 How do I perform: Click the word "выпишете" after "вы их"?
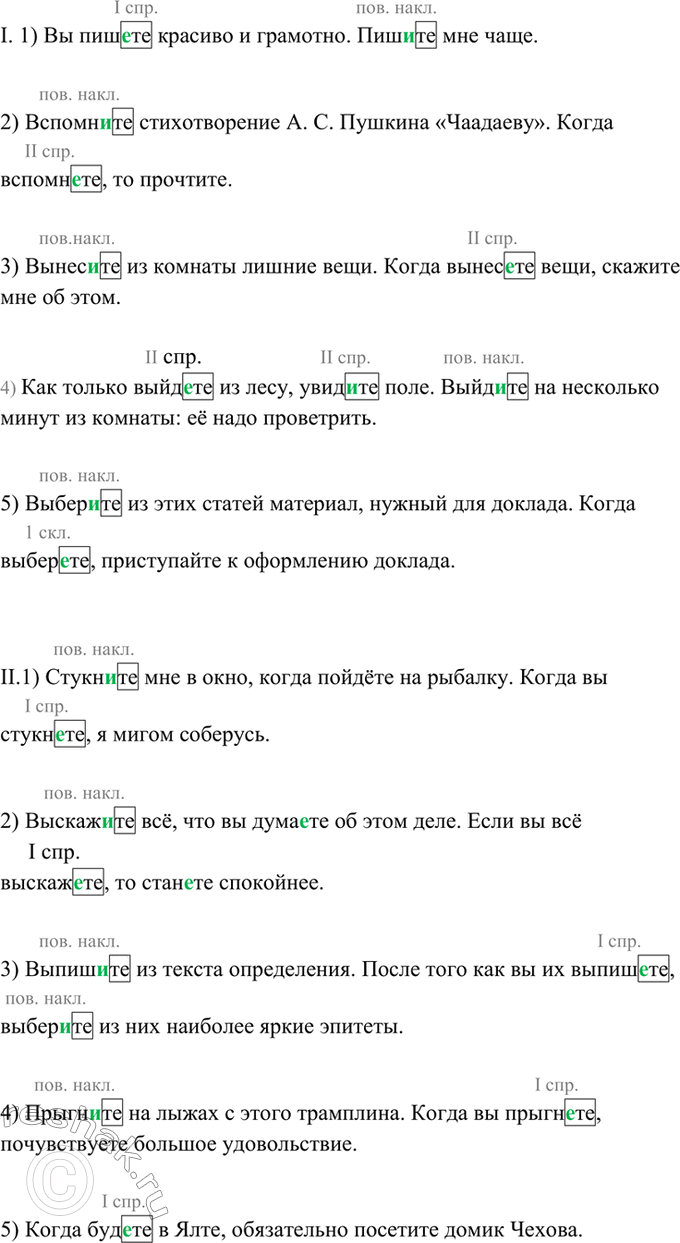click(621, 969)
